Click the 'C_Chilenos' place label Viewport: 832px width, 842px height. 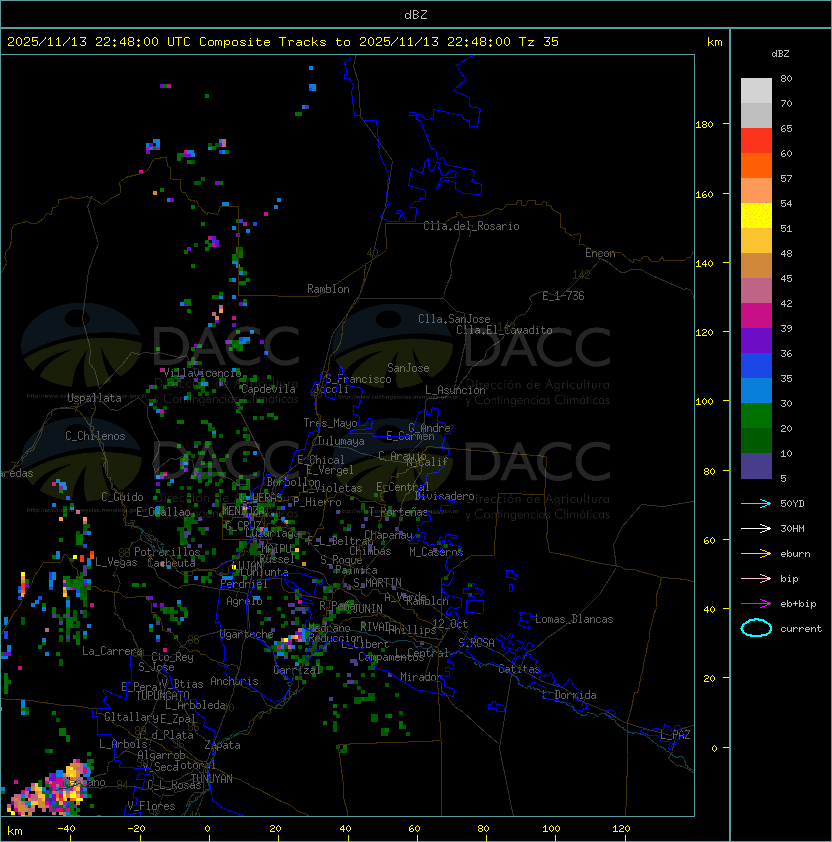tap(95, 436)
